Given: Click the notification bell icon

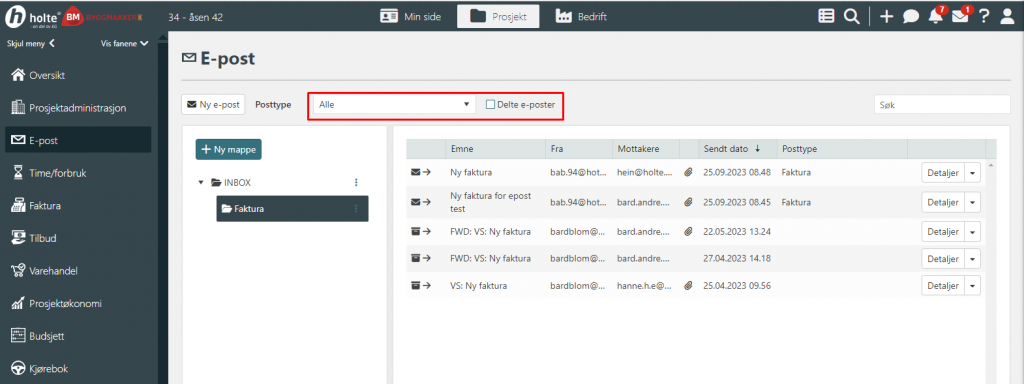Looking at the screenshot, I should click(x=936, y=17).
